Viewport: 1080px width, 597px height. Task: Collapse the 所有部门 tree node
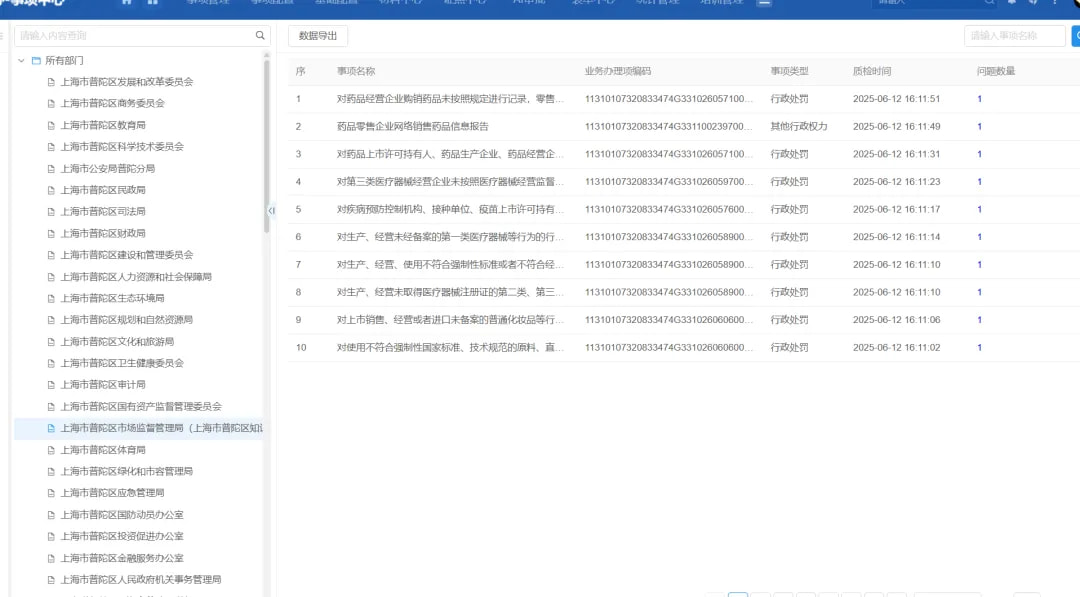point(21,61)
